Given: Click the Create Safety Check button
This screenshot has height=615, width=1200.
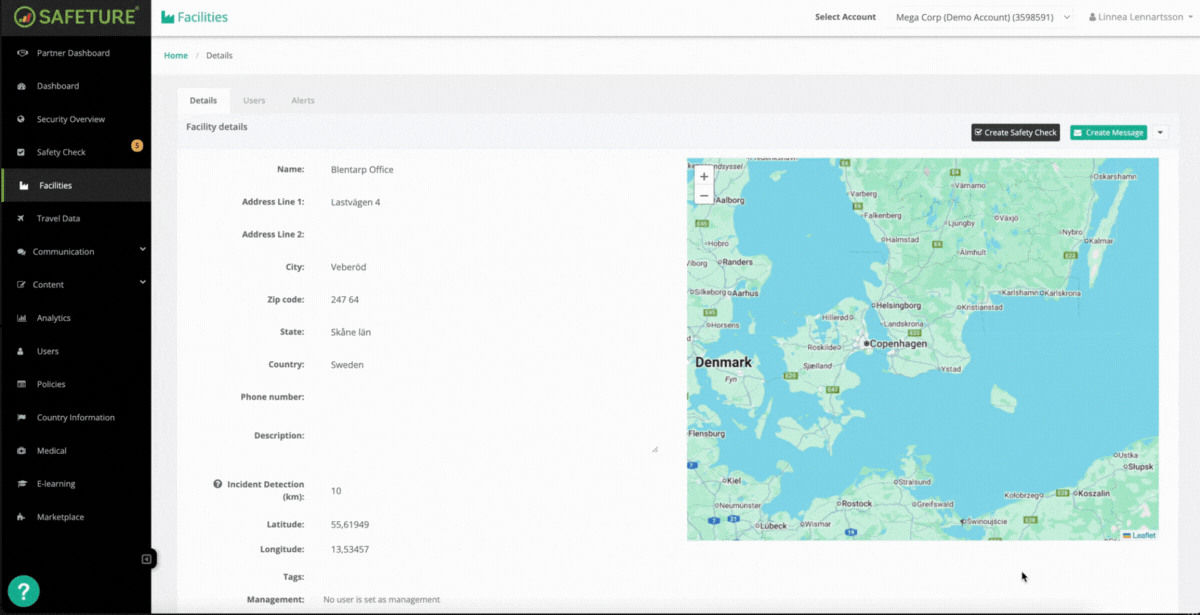Looking at the screenshot, I should [1015, 132].
